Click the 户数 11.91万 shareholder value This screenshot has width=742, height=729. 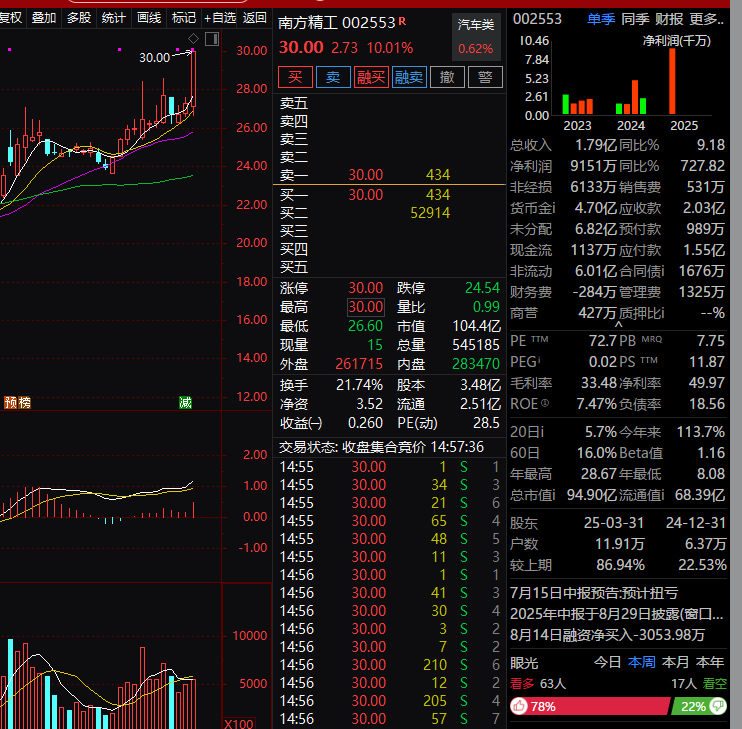(x=619, y=544)
